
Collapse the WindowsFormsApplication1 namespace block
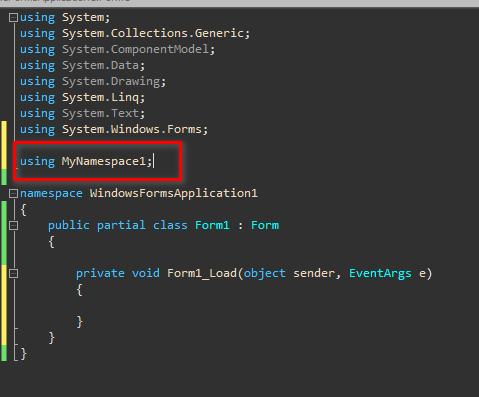click(x=13, y=193)
